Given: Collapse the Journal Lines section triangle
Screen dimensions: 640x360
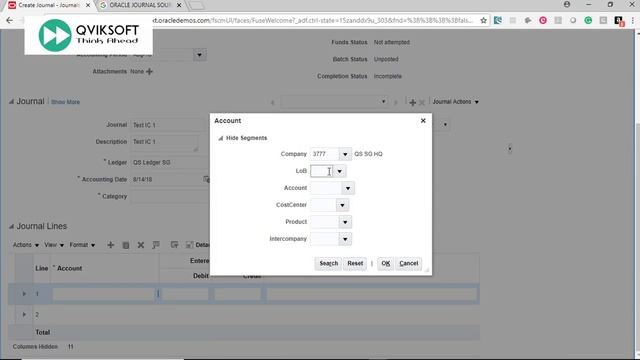Looking at the screenshot, I should tap(11, 226).
